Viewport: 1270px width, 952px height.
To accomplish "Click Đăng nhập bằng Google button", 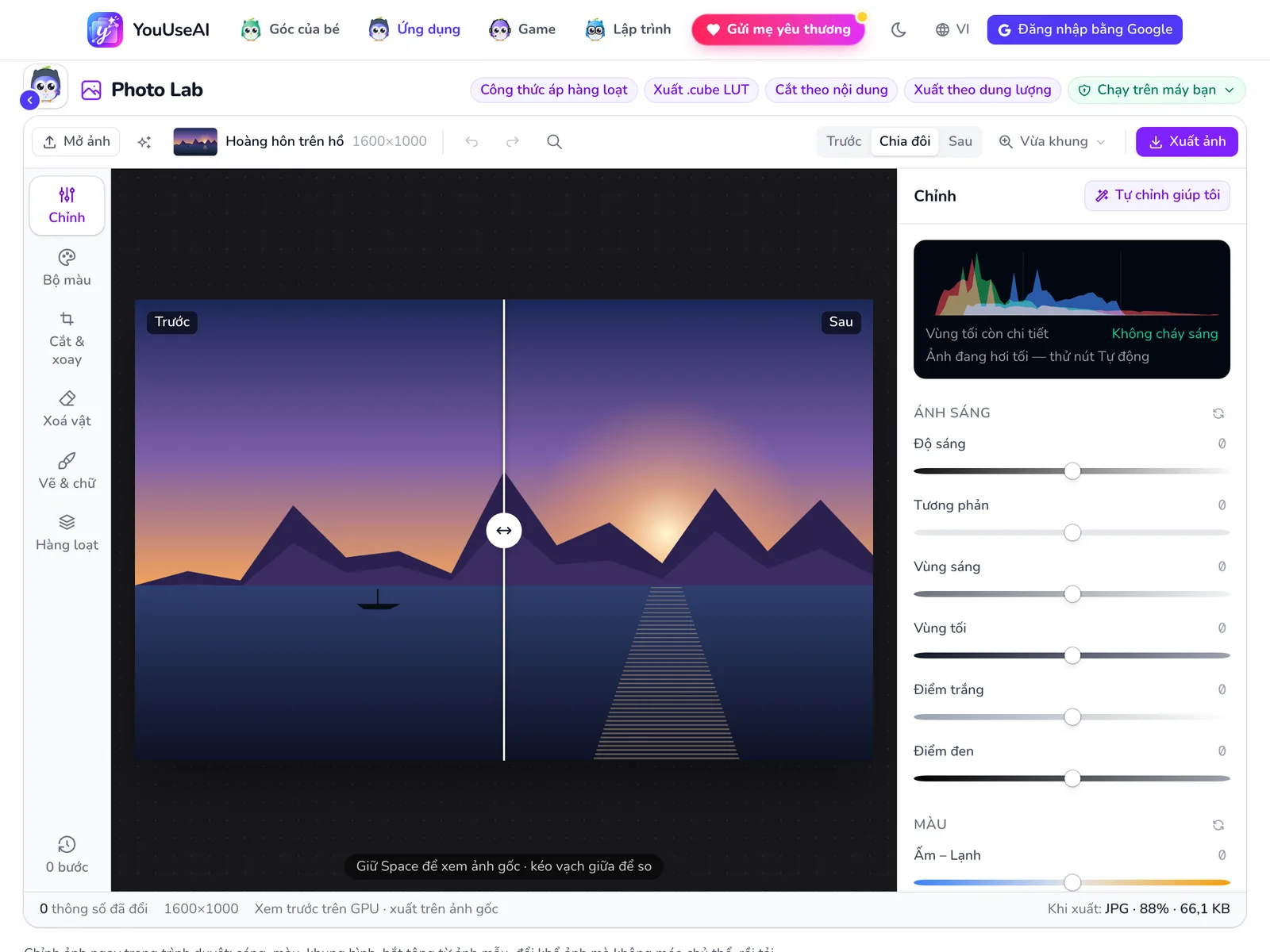I will (x=1084, y=29).
